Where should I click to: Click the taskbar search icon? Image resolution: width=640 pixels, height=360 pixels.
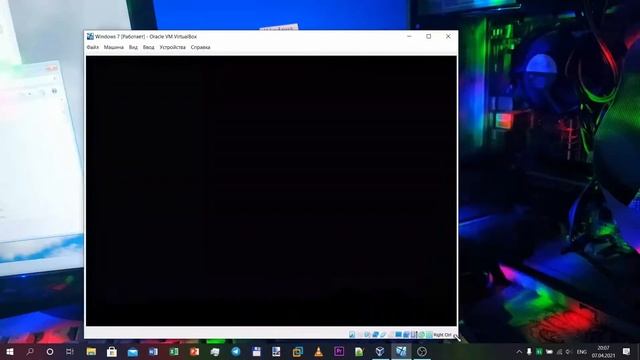coord(30,351)
